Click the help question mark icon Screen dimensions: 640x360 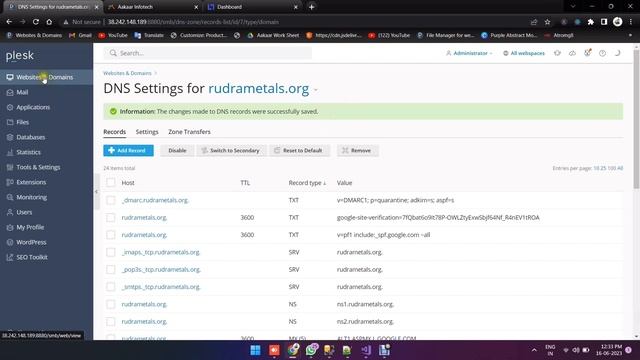point(602,53)
